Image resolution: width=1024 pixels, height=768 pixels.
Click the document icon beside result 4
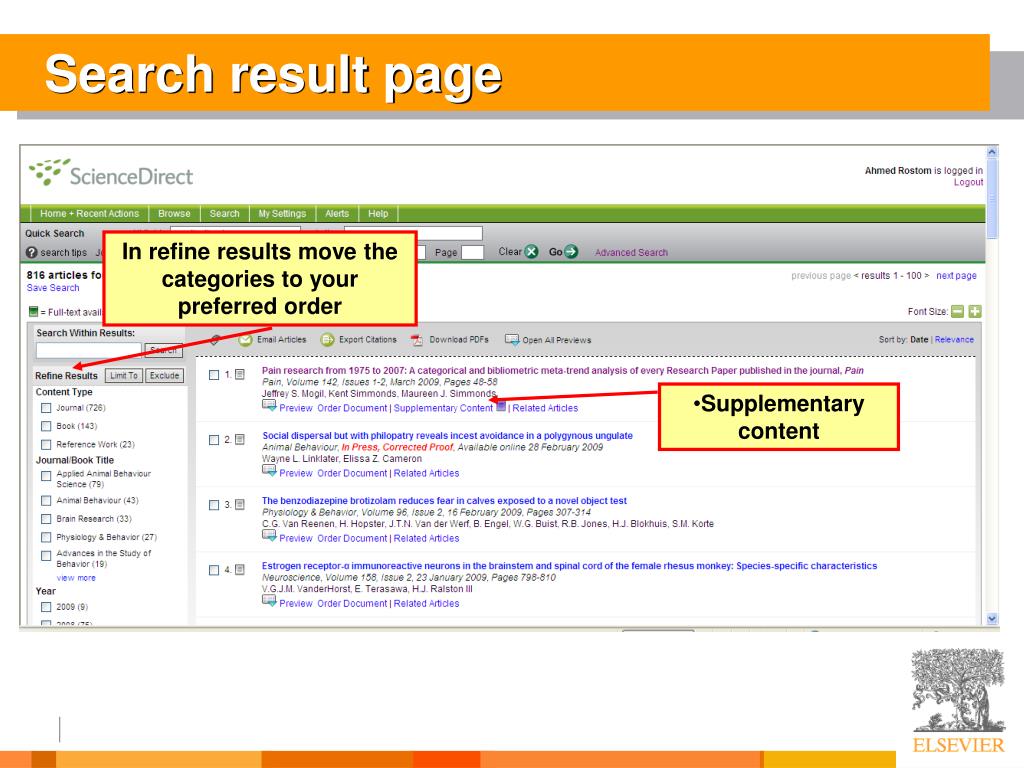click(x=240, y=569)
